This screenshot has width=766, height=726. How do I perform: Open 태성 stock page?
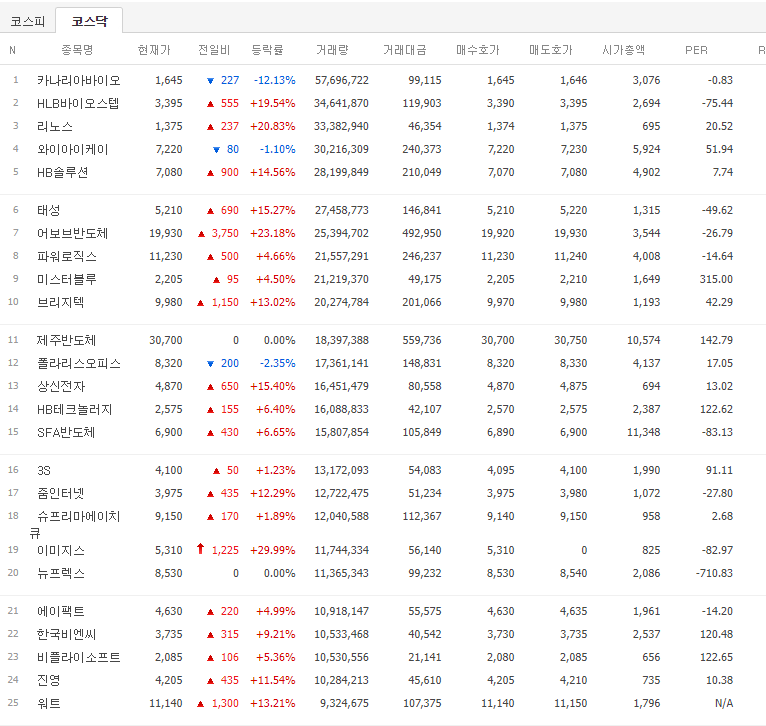coord(48,210)
